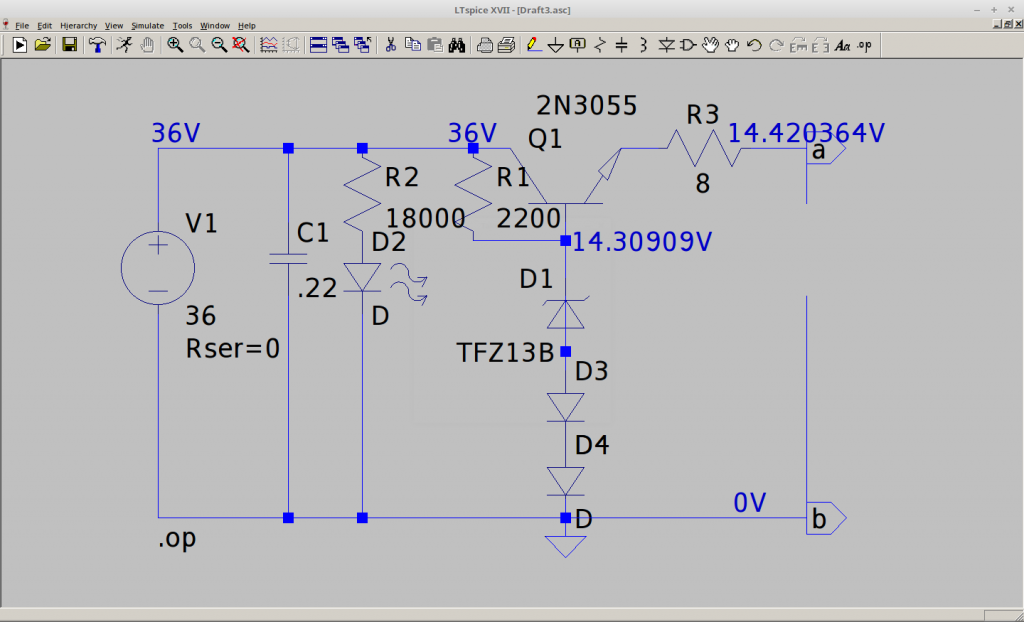Open the Tools menu
The width and height of the screenshot is (1024, 622).
point(182,25)
